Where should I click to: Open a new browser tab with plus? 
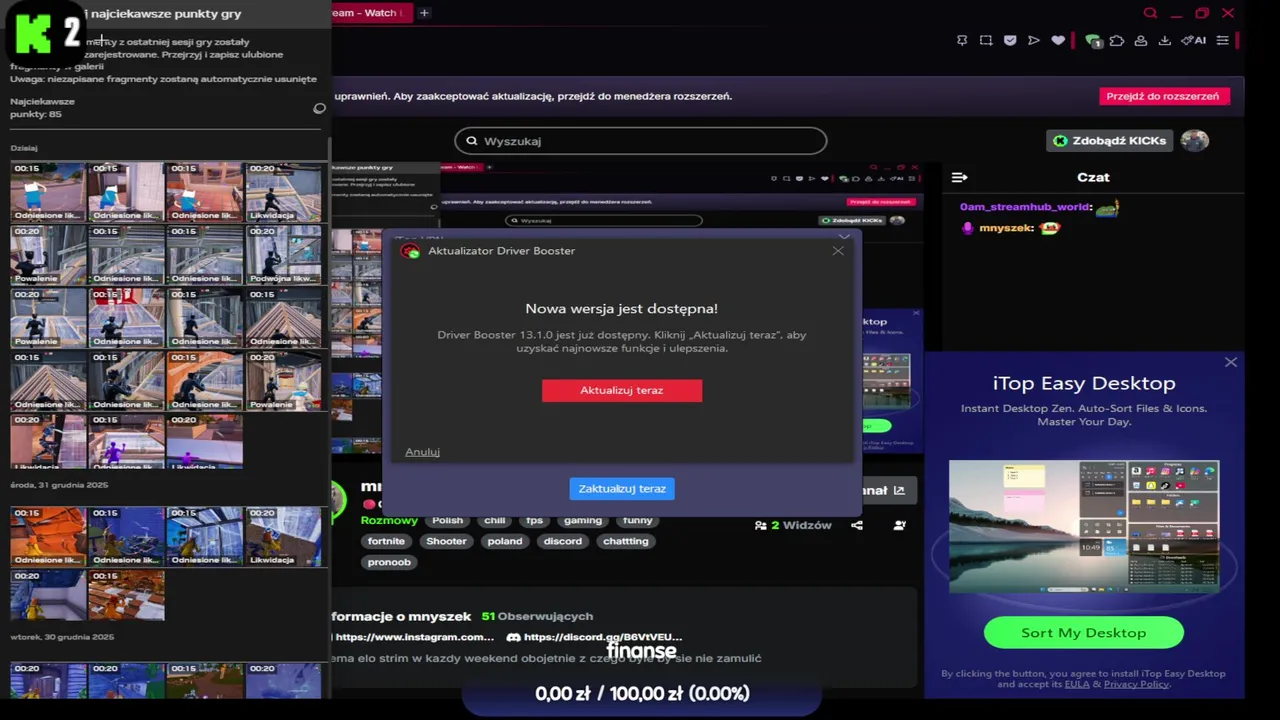point(424,13)
